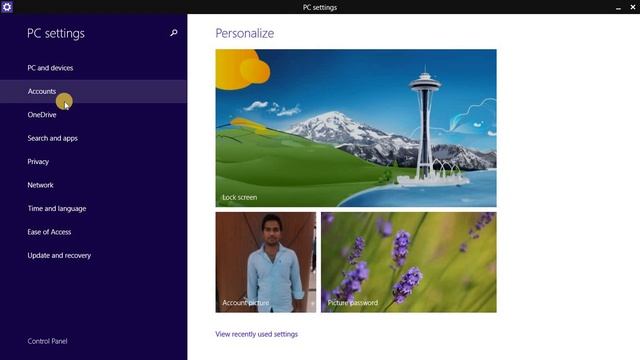
Task: Minimize the PC settings window
Action: click(618, 7)
